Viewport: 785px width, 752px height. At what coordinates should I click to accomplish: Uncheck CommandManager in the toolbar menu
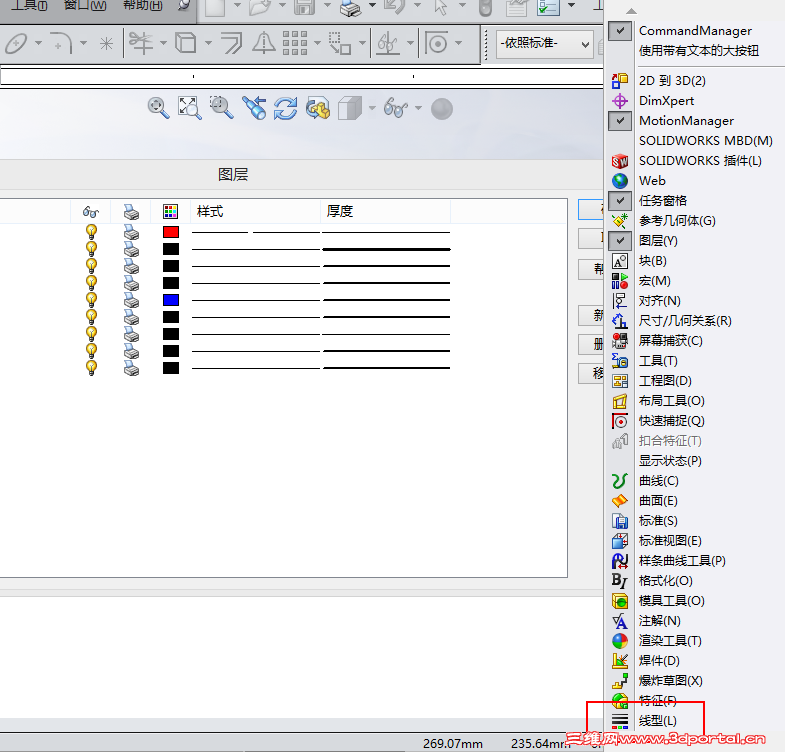coord(620,31)
